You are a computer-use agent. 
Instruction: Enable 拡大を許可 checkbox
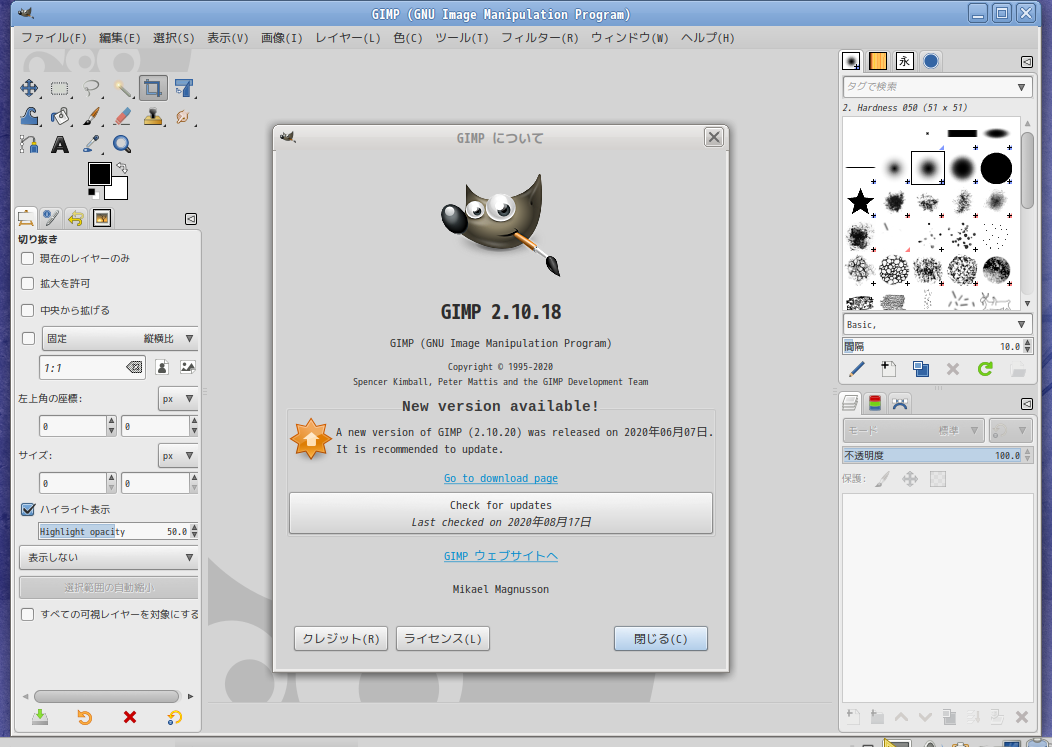pyautogui.click(x=28, y=284)
